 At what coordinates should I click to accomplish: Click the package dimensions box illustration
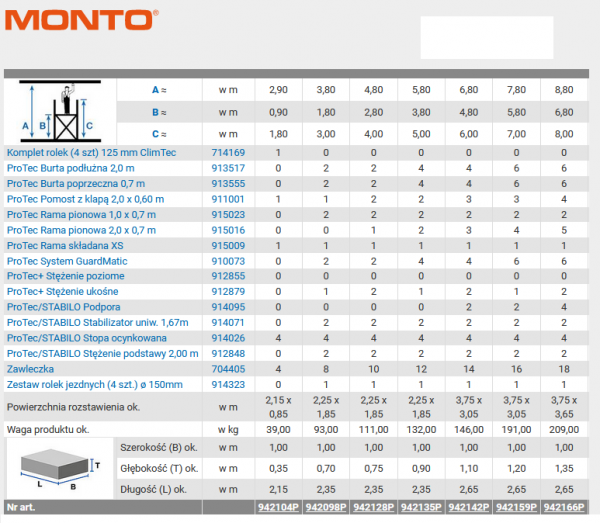pos(60,468)
